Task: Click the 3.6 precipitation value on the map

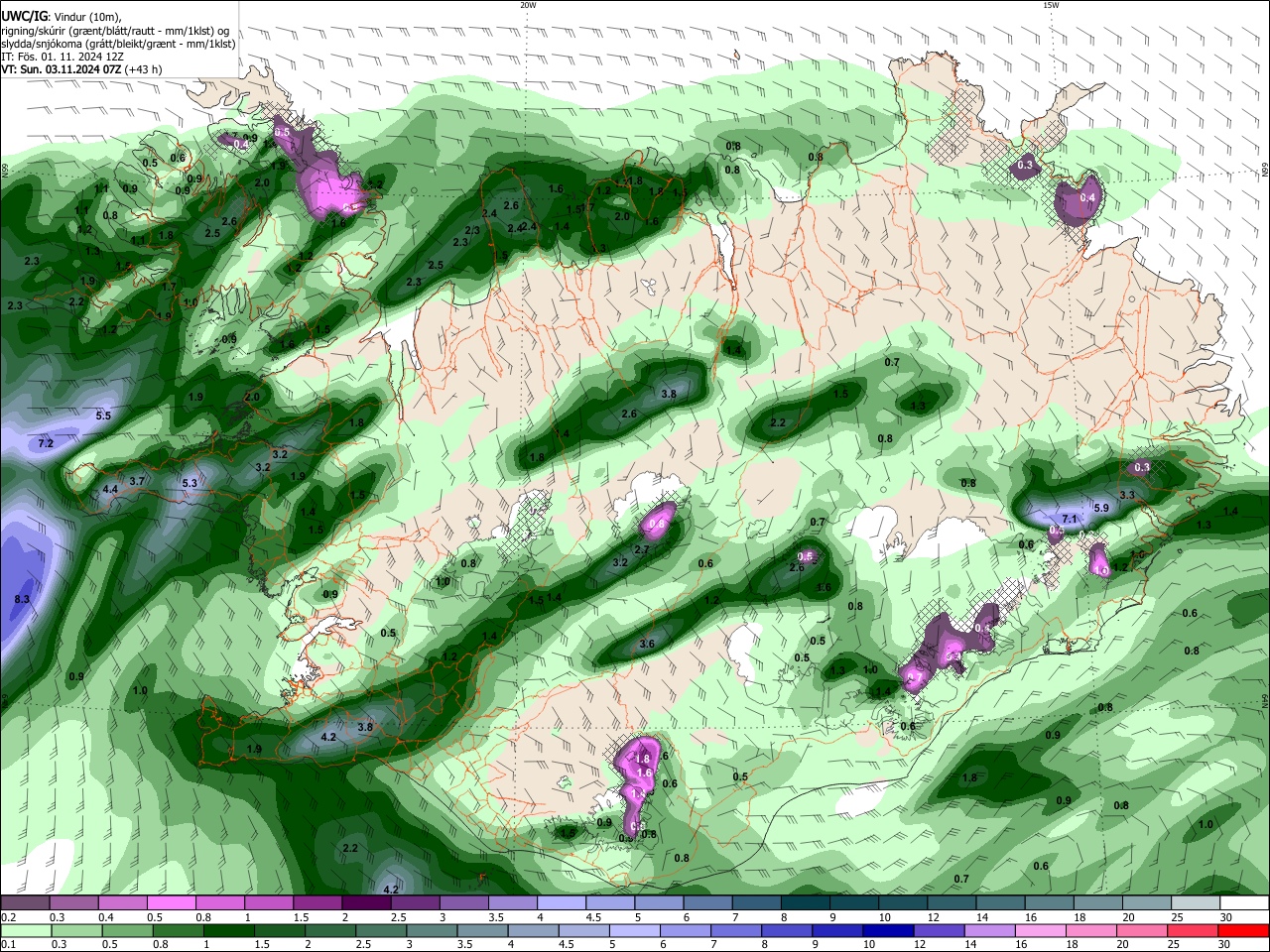Action: pos(647,644)
